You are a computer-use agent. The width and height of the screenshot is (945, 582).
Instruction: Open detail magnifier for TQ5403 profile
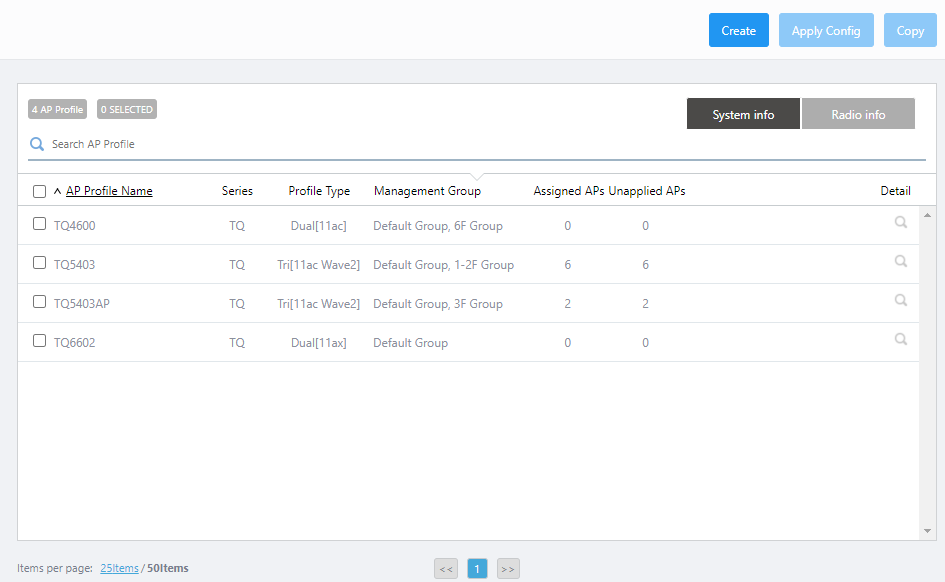pos(900,262)
